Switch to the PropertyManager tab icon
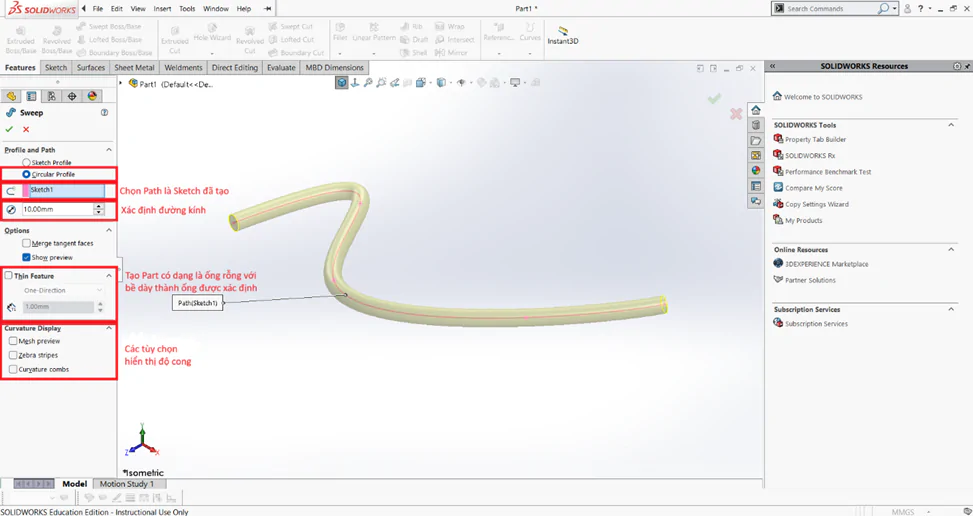This screenshot has width=973, height=516. [x=31, y=96]
